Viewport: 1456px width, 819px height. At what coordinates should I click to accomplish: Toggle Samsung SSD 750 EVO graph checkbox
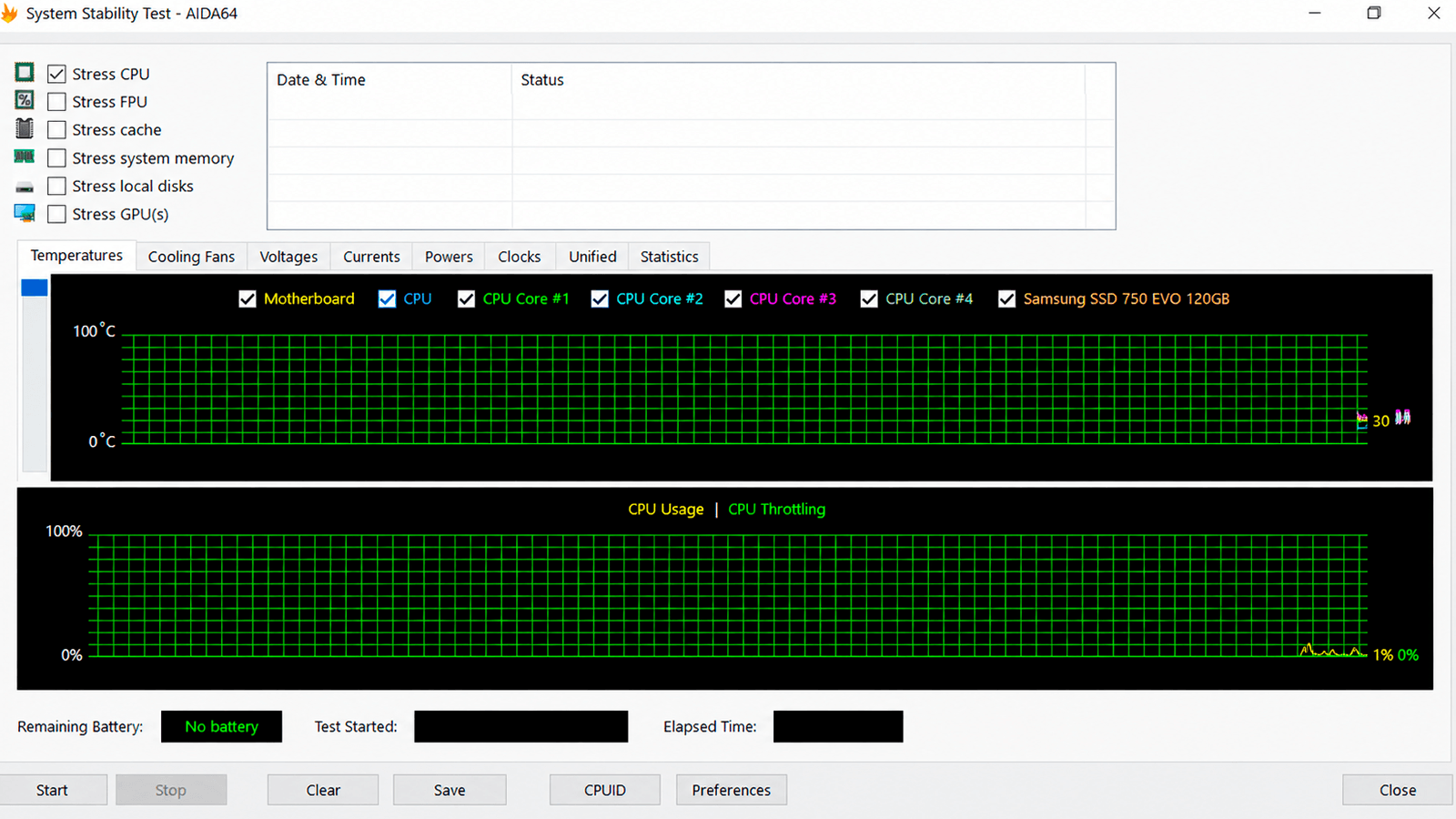[1006, 298]
